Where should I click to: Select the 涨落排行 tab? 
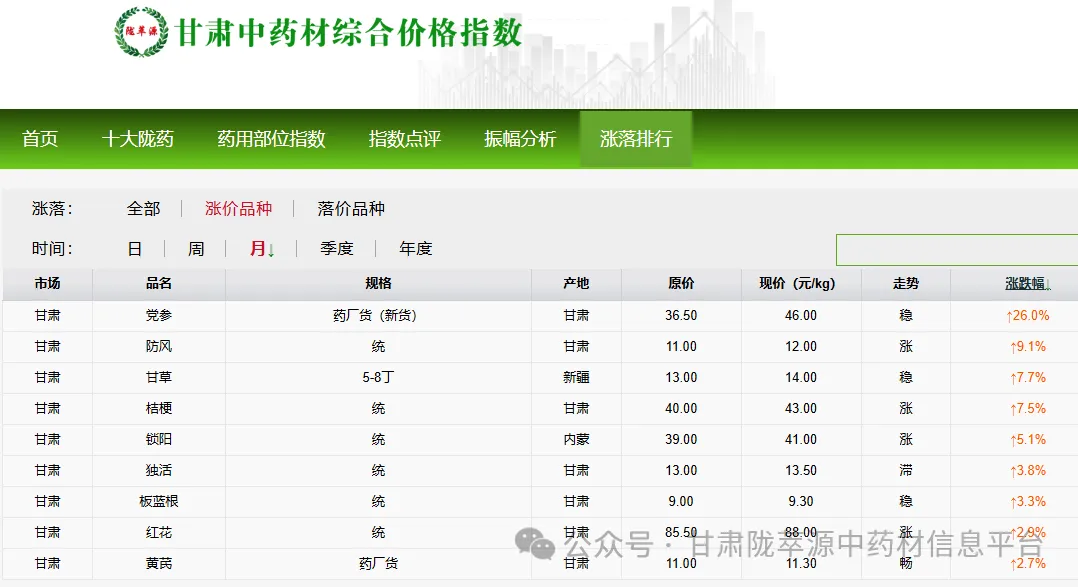(x=636, y=139)
